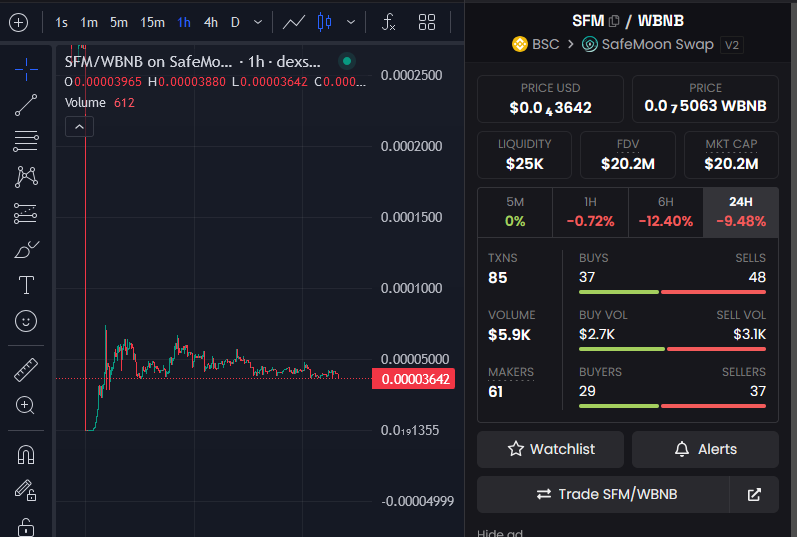Image resolution: width=797 pixels, height=537 pixels.
Task: Toggle magnet mode
Action: (x=26, y=455)
